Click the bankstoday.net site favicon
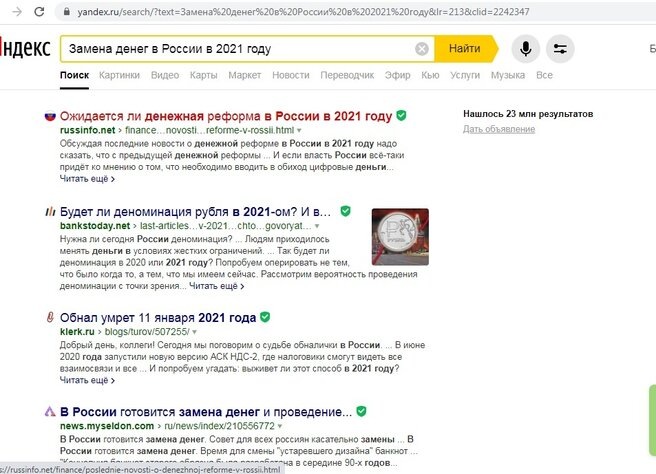Screen dimensions: 656x474 [50, 212]
